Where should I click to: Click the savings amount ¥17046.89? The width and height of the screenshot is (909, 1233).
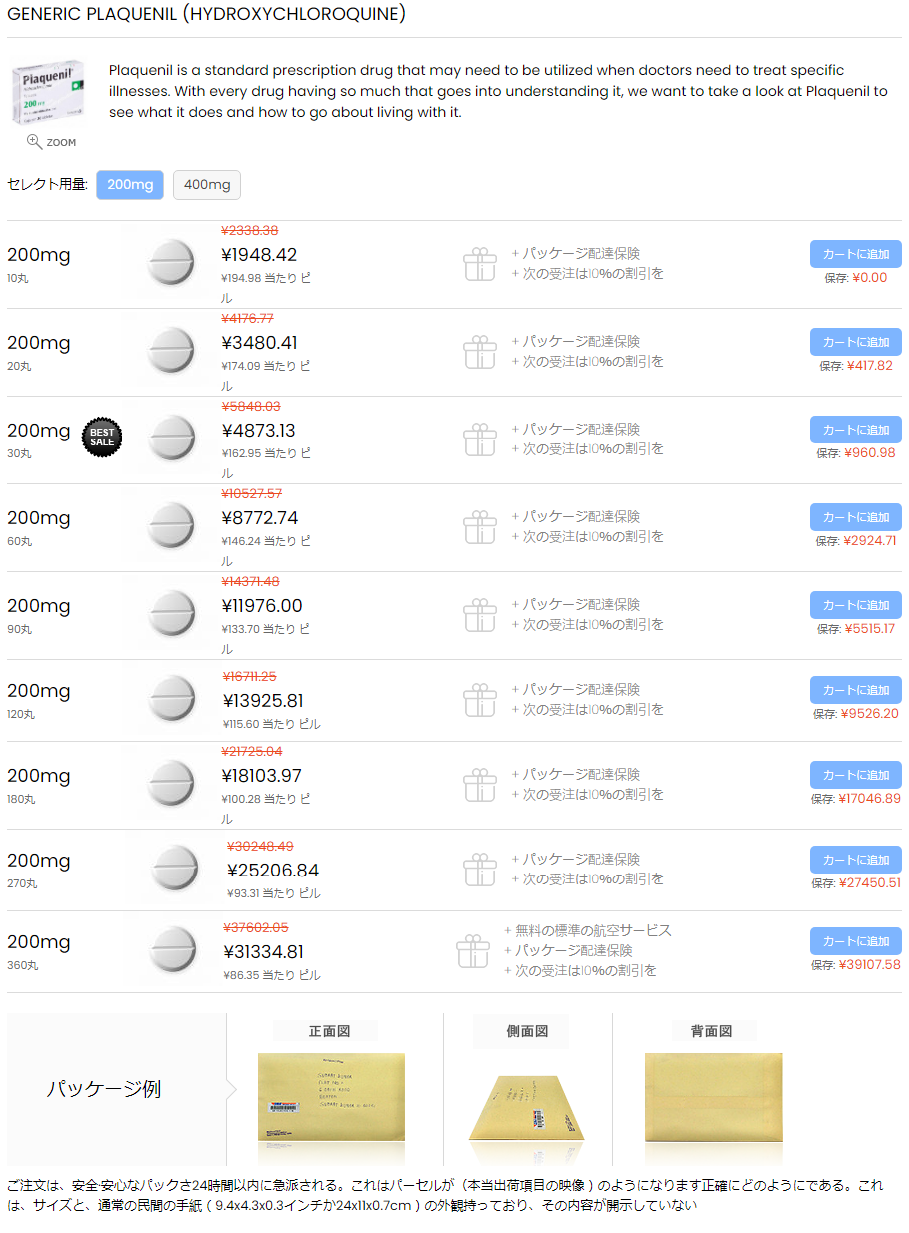pos(870,798)
